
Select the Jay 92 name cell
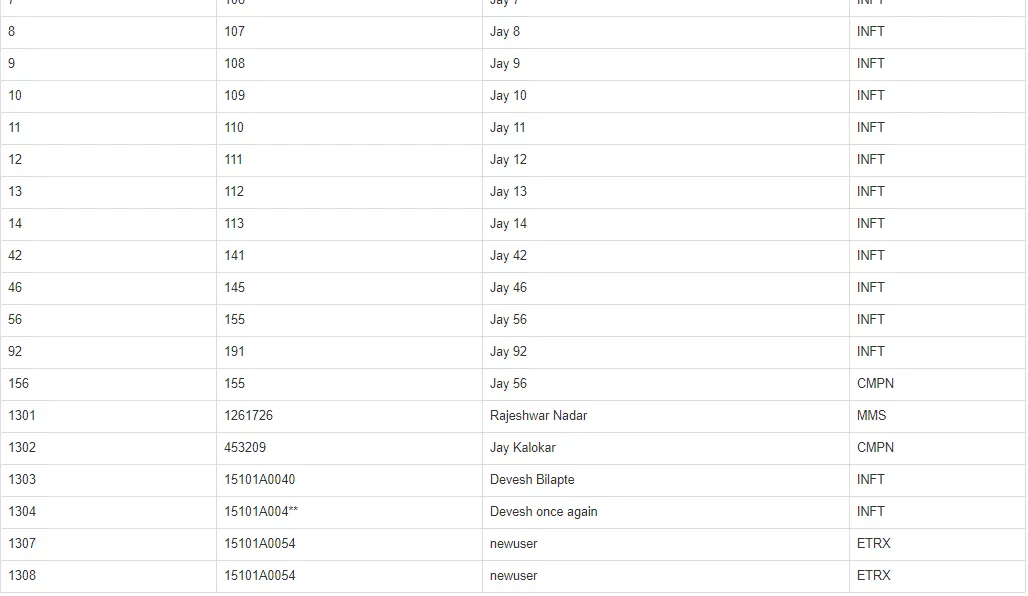[x=665, y=352]
